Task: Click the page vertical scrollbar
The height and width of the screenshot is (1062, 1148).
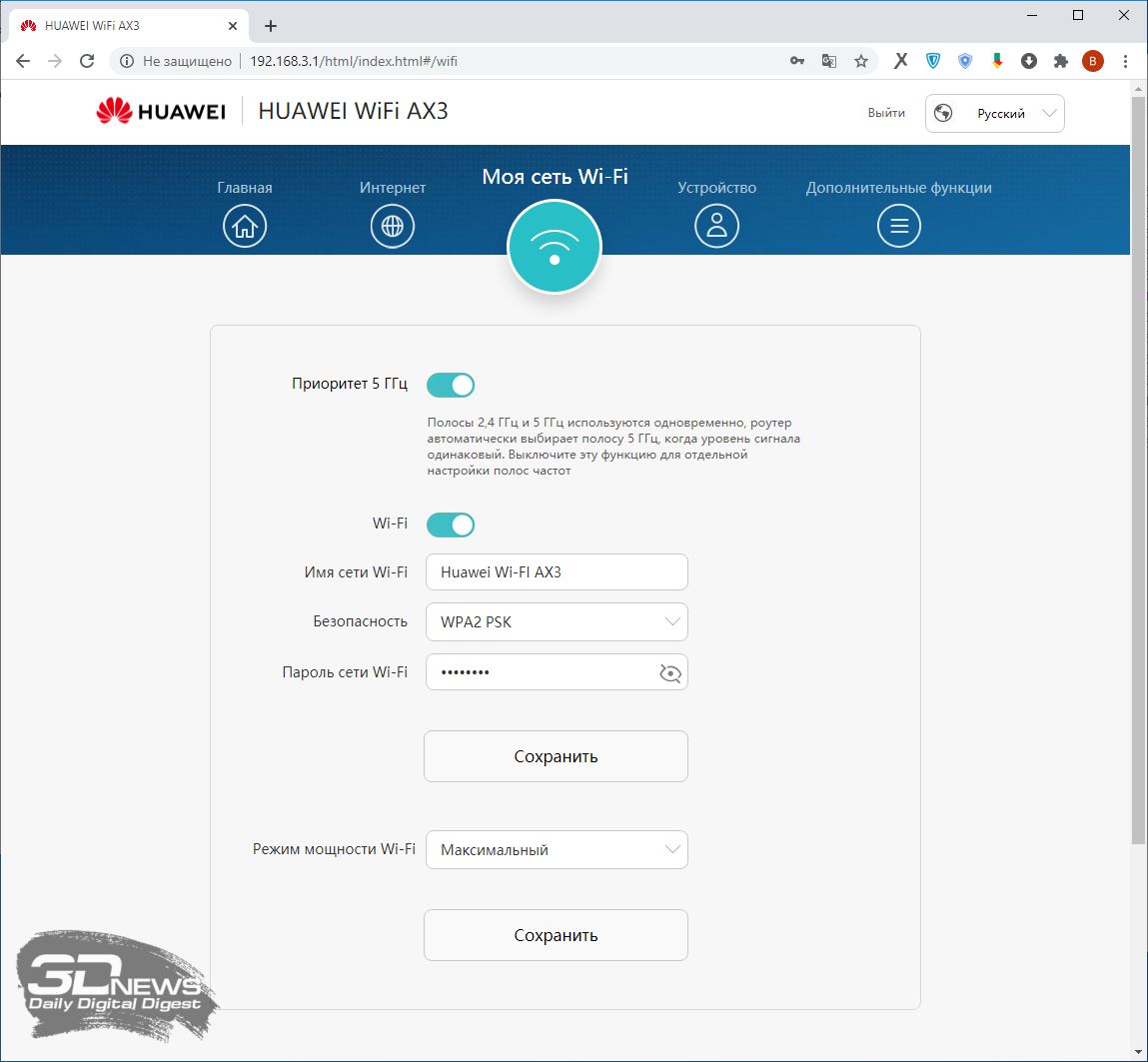Action: click(1138, 469)
